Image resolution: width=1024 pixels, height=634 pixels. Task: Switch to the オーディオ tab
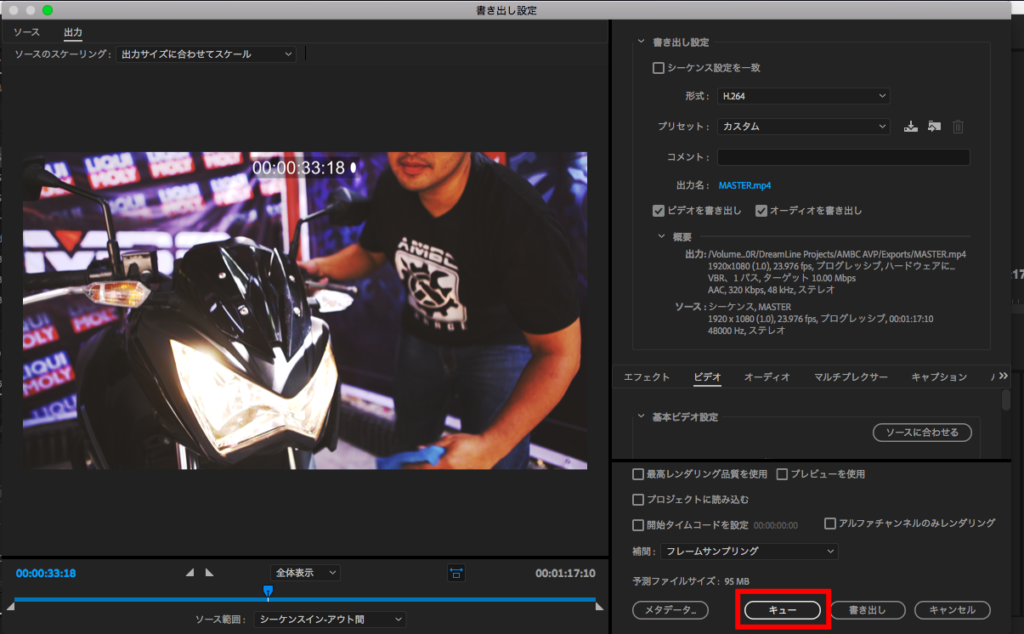[766, 377]
